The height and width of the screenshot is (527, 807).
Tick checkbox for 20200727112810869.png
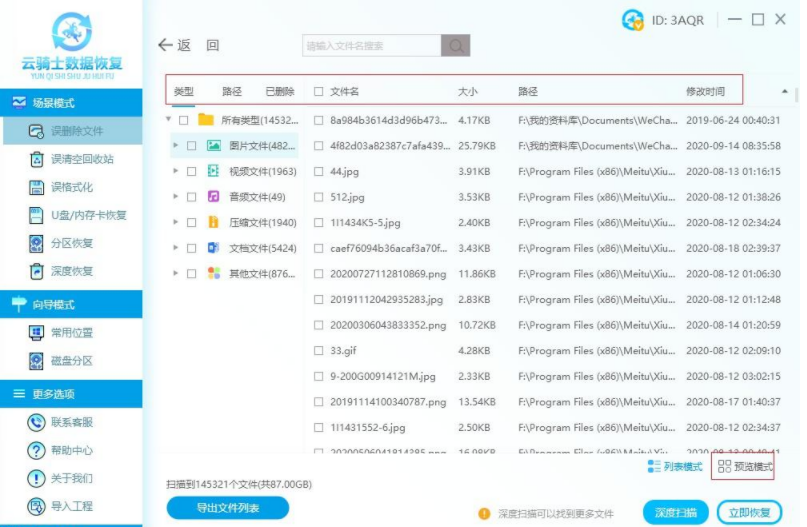point(319,274)
